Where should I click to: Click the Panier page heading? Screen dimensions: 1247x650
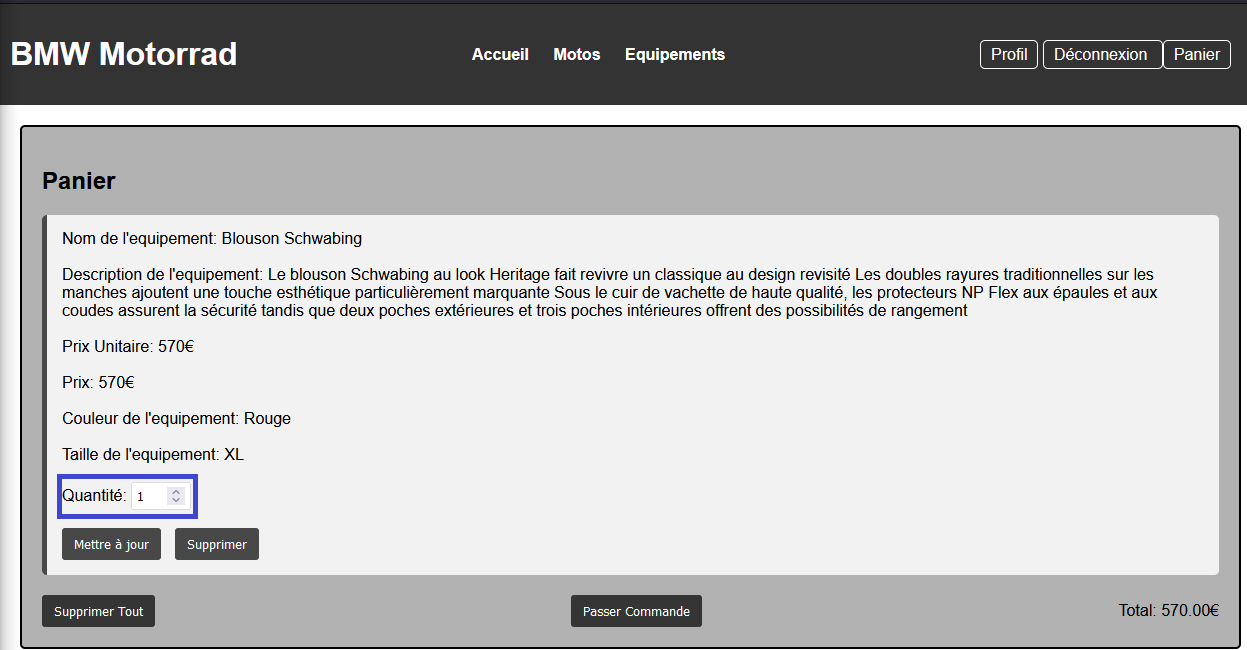pyautogui.click(x=79, y=181)
